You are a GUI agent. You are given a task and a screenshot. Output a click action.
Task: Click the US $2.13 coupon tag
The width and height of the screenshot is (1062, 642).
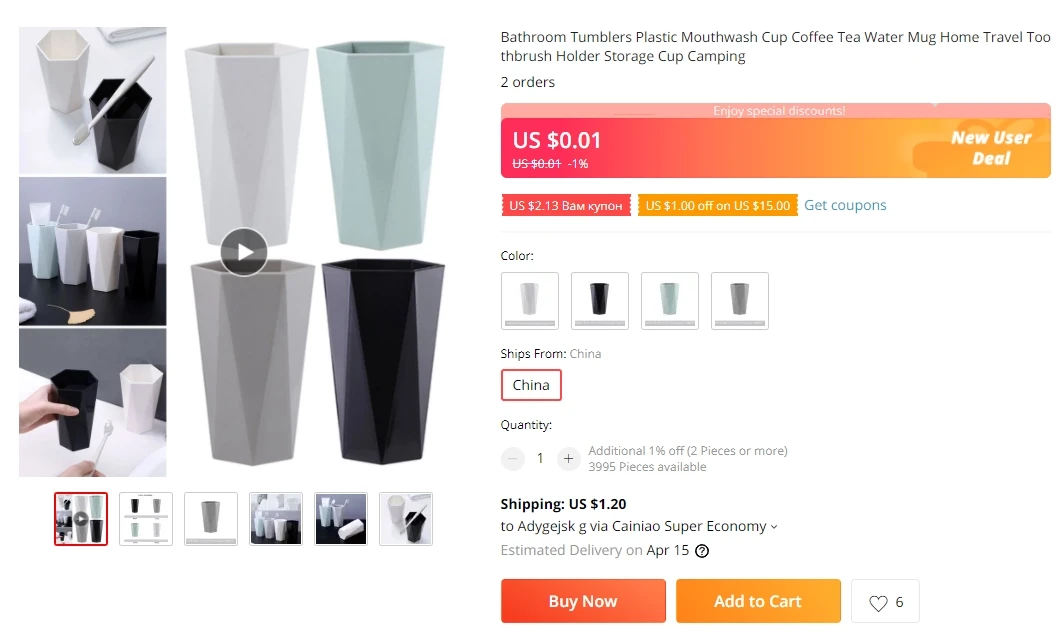tap(565, 206)
